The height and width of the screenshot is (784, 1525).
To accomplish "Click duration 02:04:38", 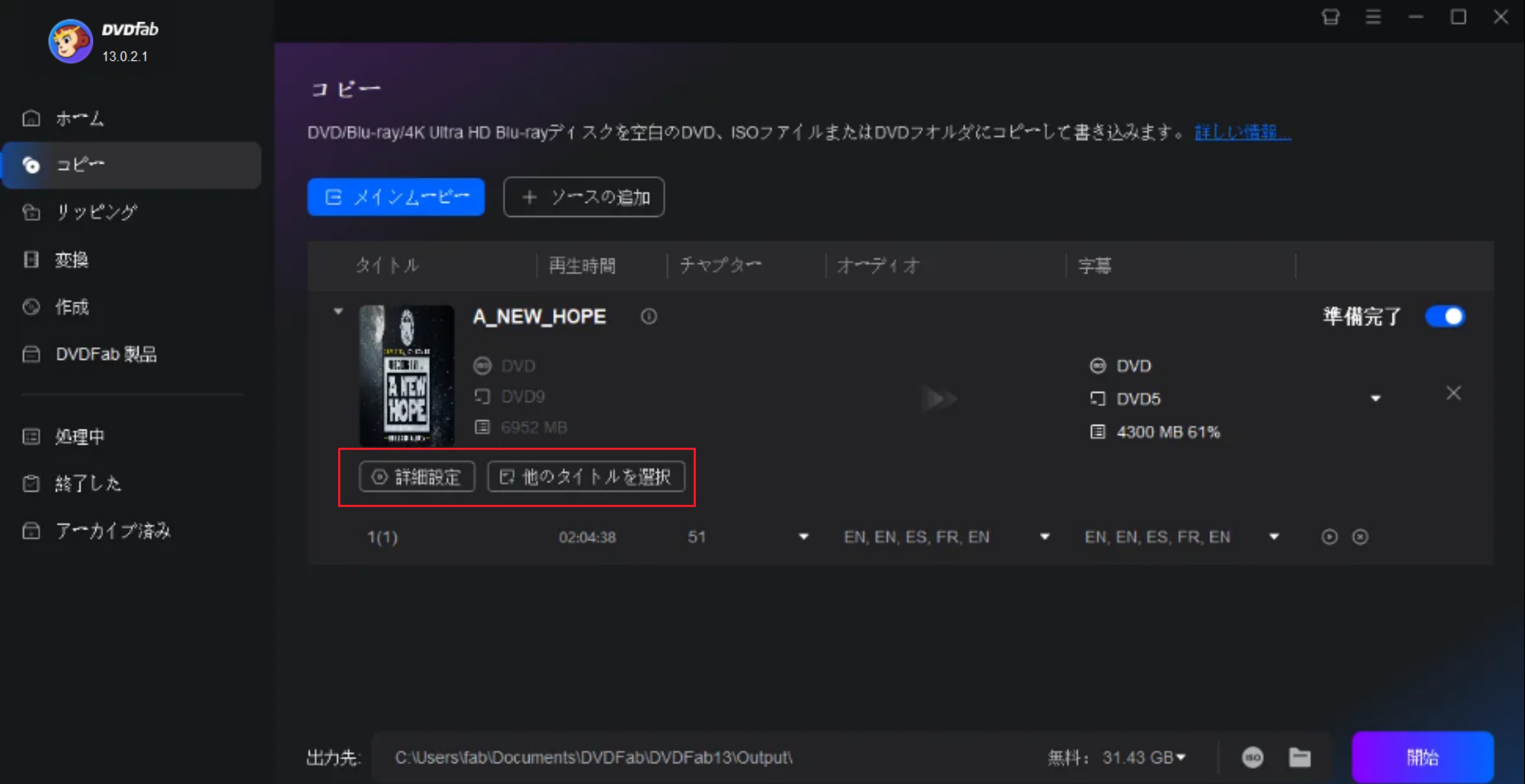I will pos(587,537).
